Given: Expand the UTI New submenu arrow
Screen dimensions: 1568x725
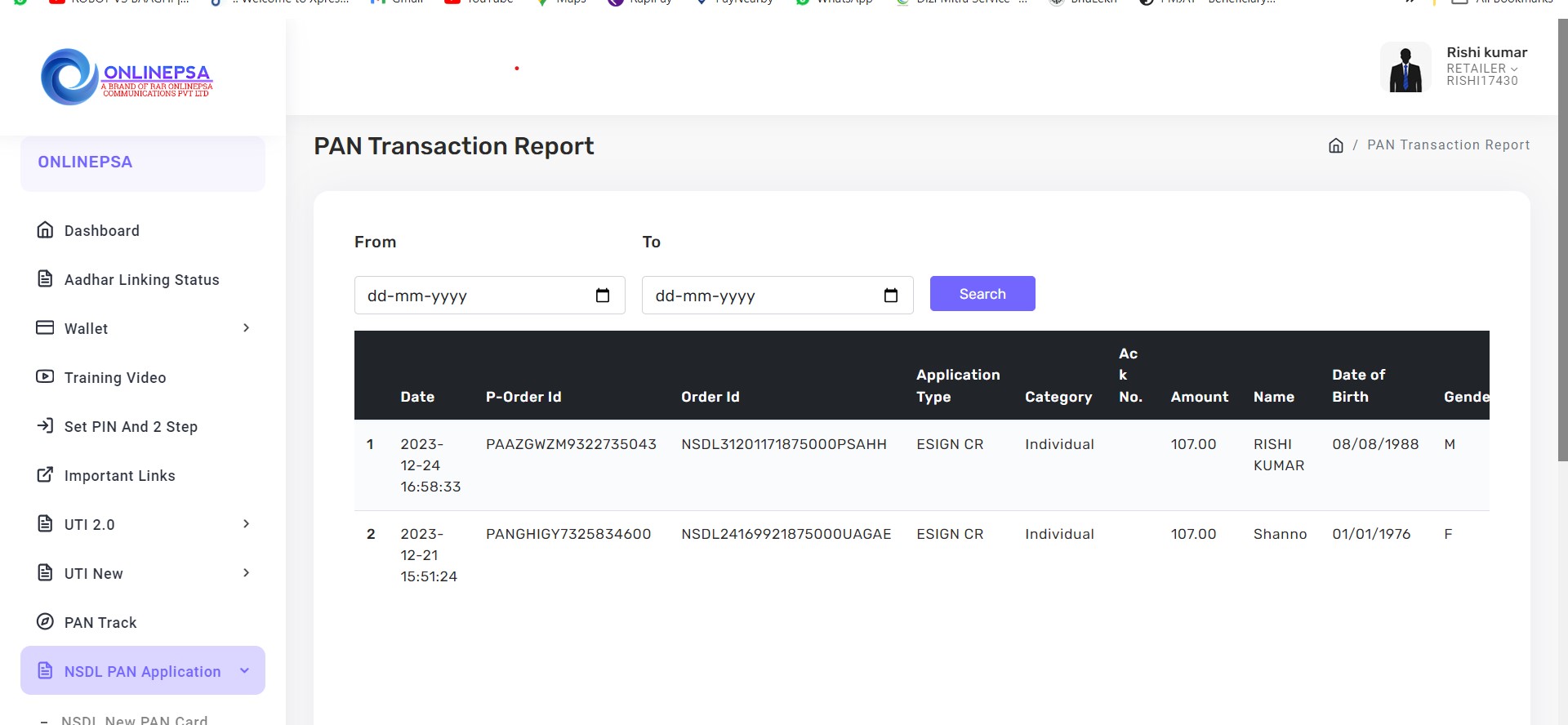Looking at the screenshot, I should (246, 573).
